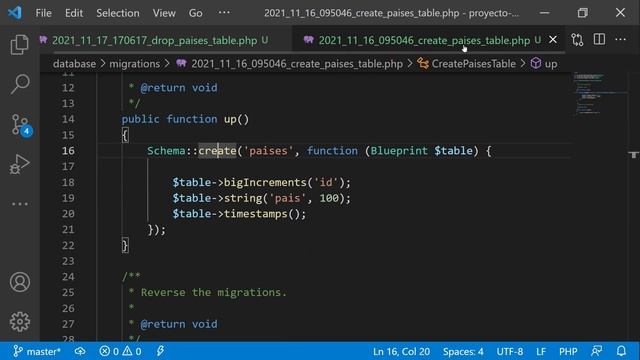This screenshot has height=360, width=640.
Task: Open Source Control with 4 changes
Action: pyautogui.click(x=20, y=124)
